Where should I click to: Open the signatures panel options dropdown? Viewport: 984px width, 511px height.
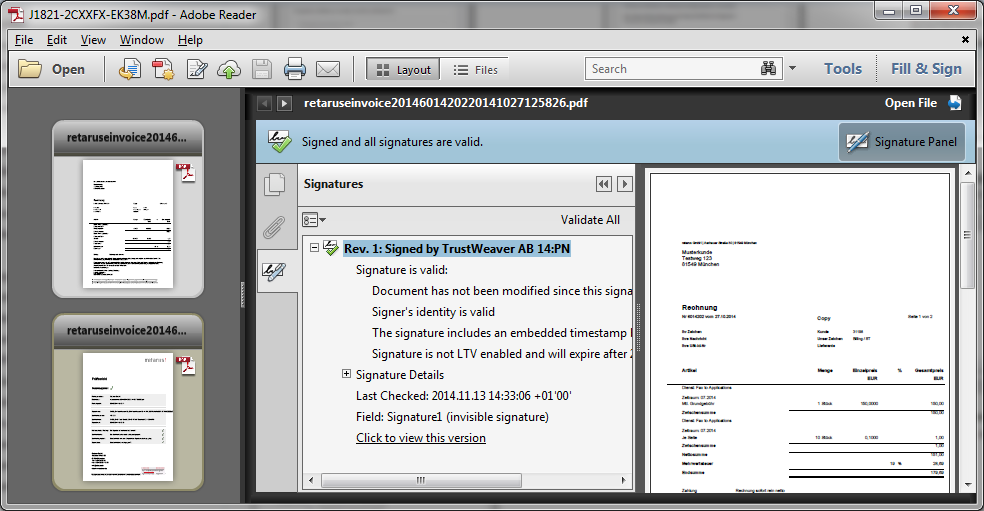coord(314,220)
